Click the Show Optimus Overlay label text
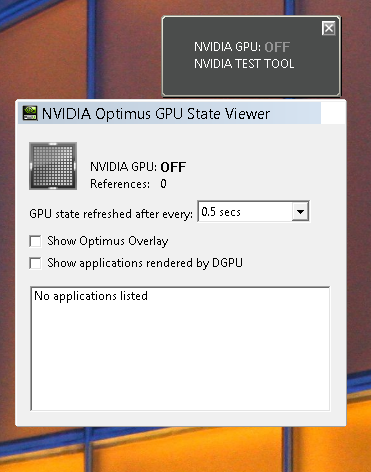This screenshot has height=472, width=371. [108, 241]
